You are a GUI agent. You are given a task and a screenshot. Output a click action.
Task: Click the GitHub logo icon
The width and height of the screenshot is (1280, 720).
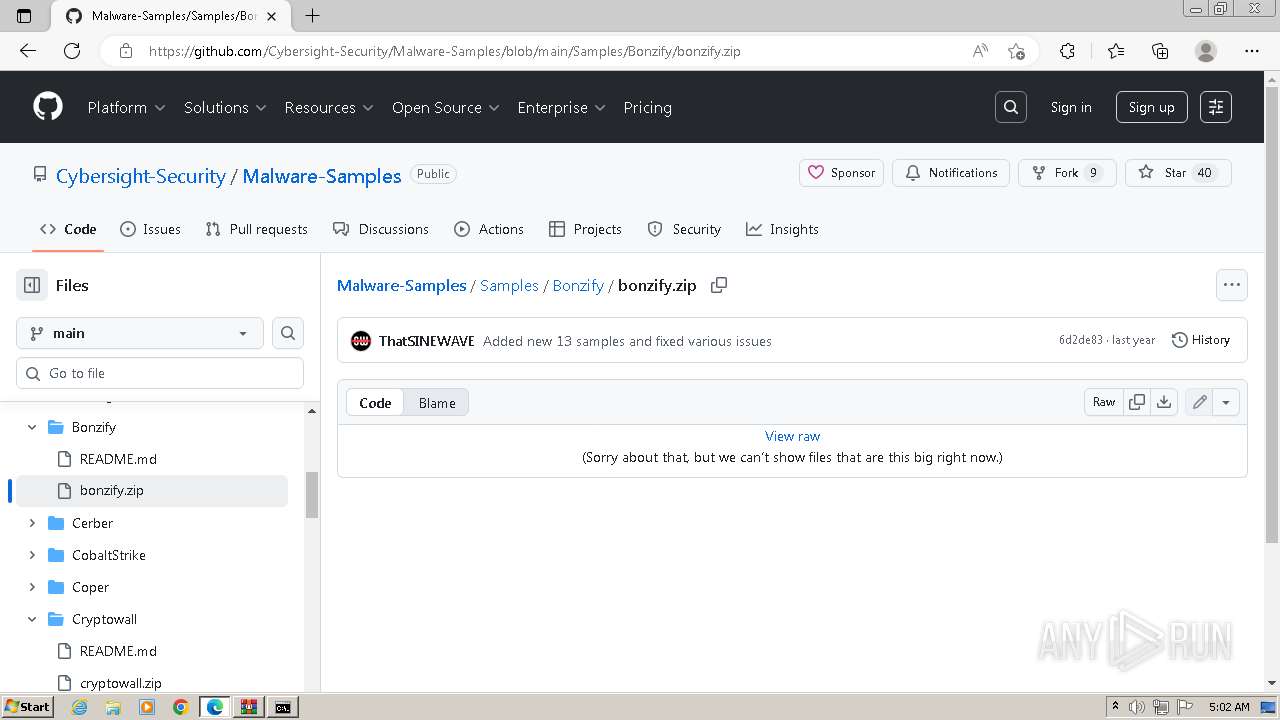click(48, 107)
